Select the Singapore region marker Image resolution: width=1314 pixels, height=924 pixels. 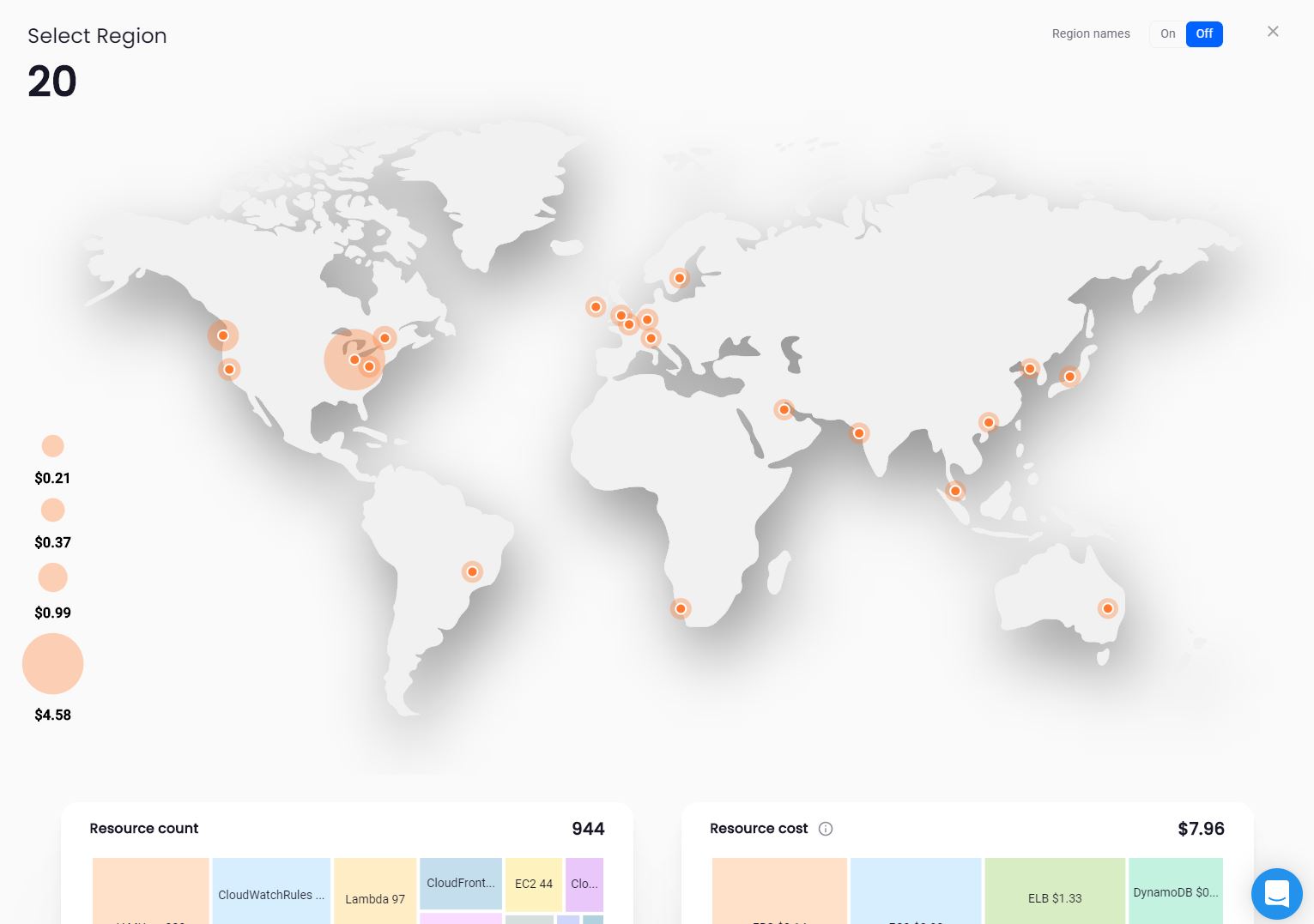tap(955, 491)
